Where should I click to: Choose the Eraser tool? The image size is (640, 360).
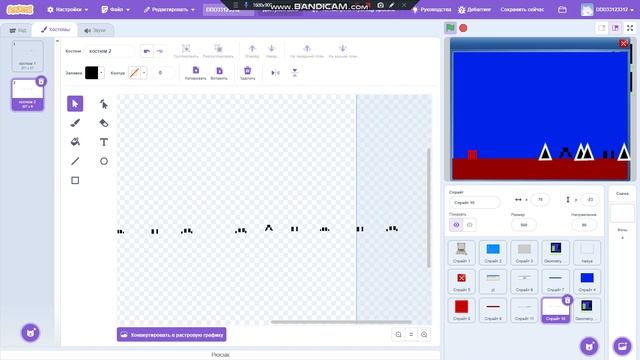(104, 123)
